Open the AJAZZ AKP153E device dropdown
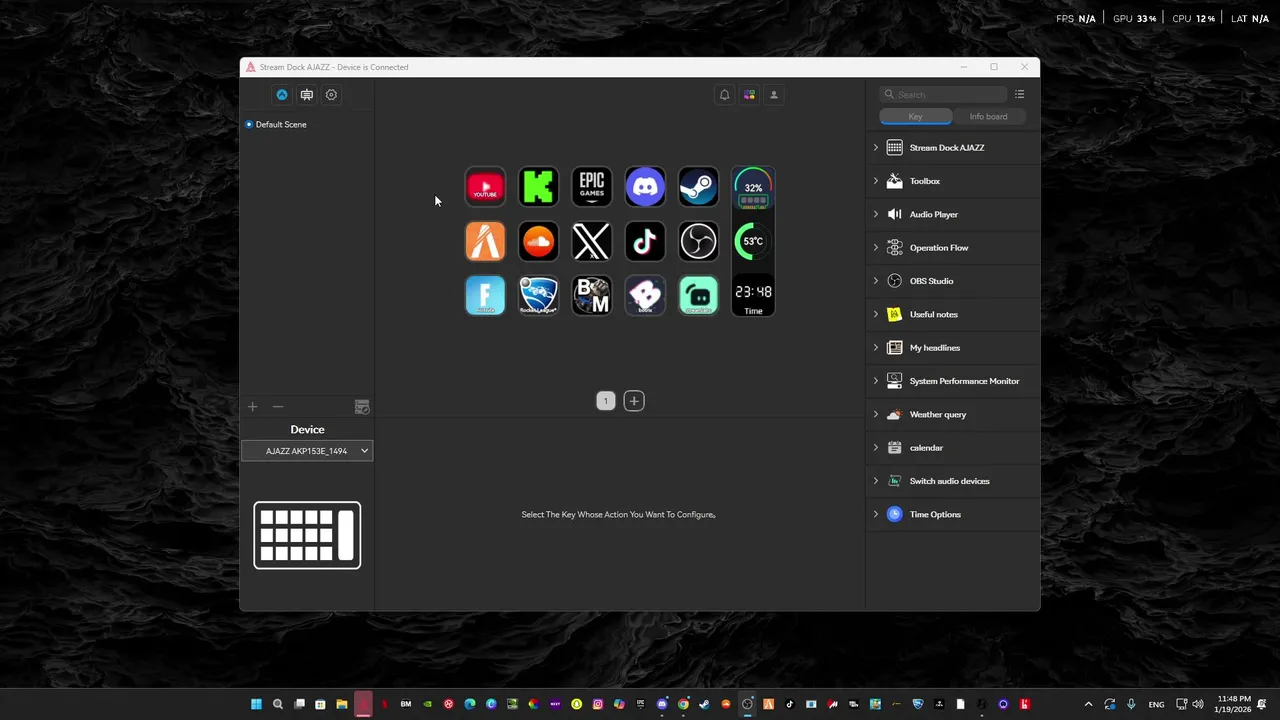 307,451
